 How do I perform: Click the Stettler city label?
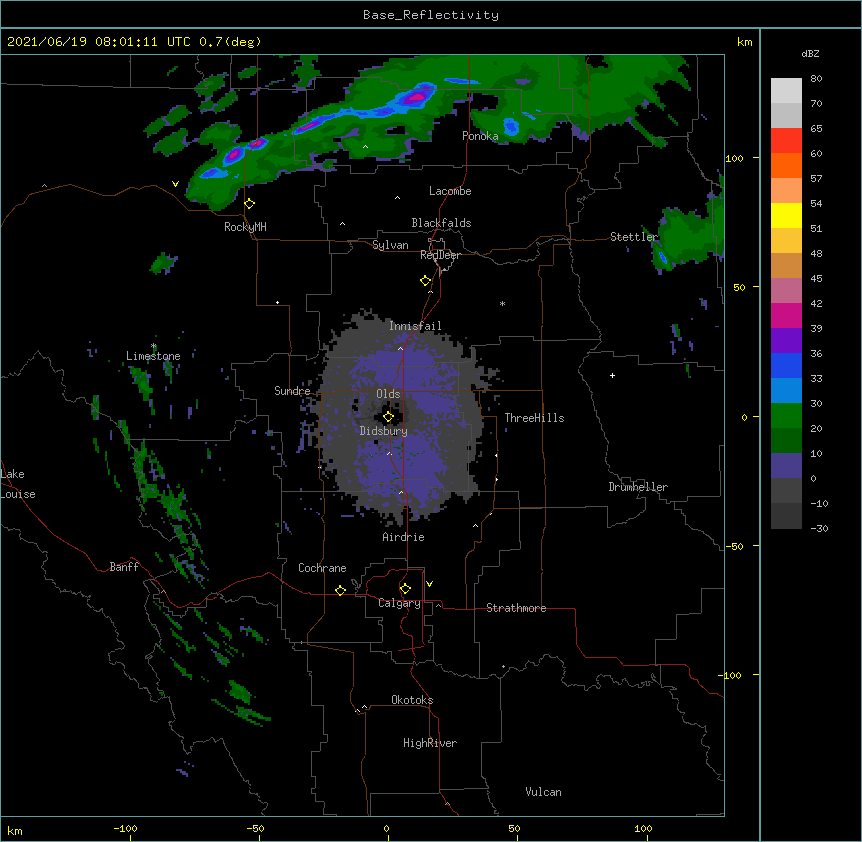pyautogui.click(x=634, y=237)
